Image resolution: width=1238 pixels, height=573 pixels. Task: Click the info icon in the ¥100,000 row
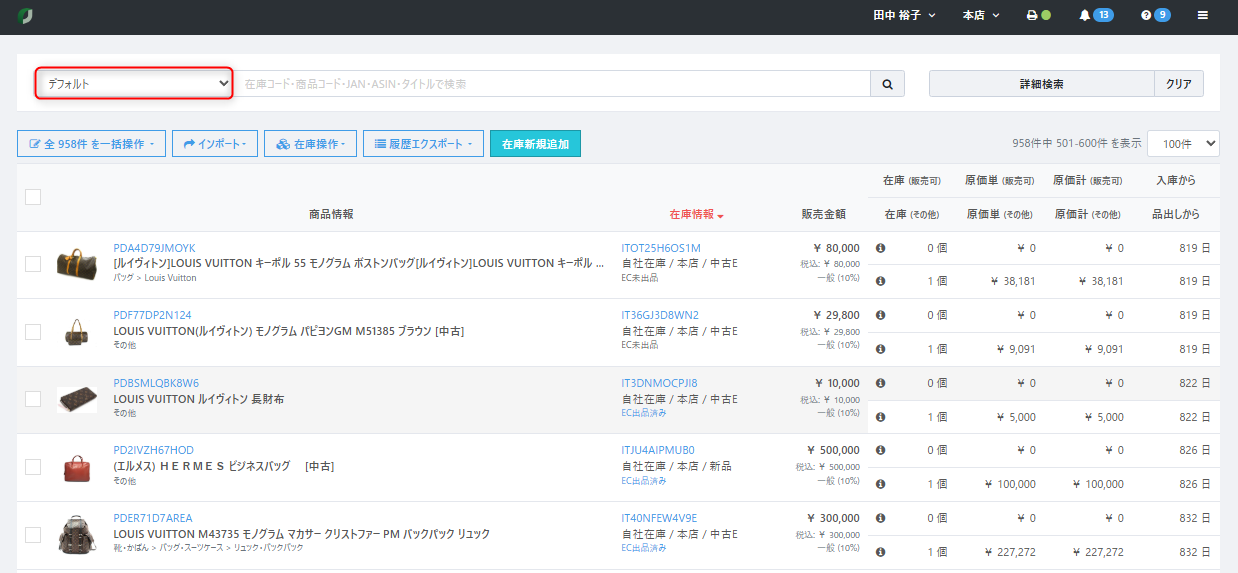(x=881, y=484)
